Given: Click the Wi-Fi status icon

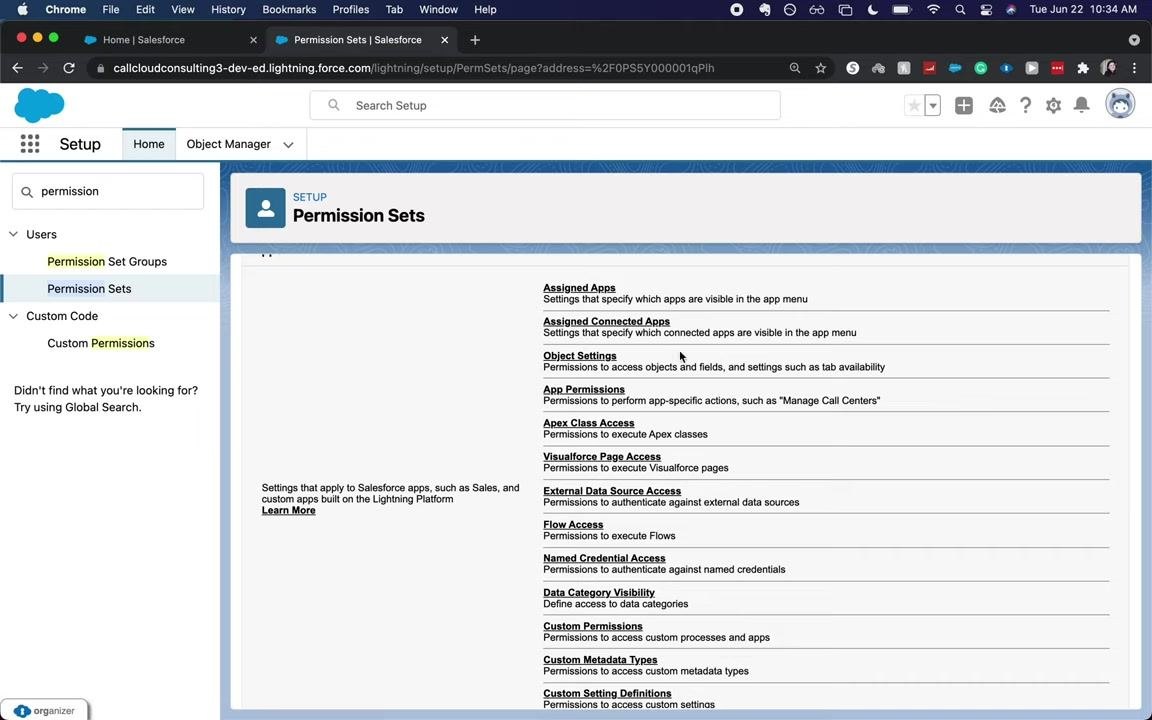Looking at the screenshot, I should point(934,10).
